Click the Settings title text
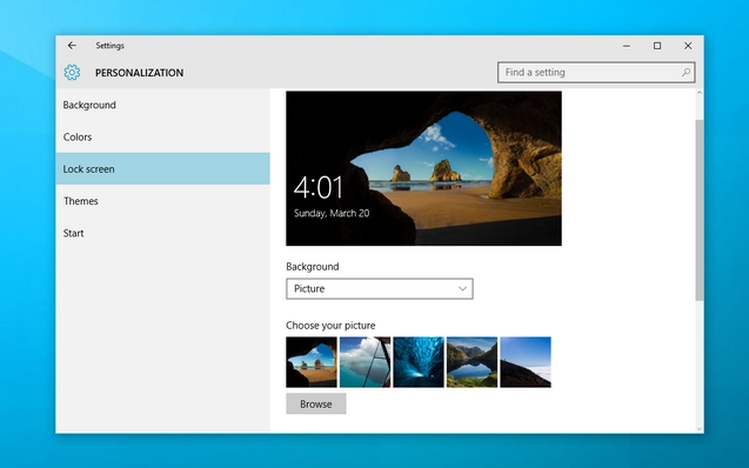This screenshot has width=749, height=468. click(110, 45)
